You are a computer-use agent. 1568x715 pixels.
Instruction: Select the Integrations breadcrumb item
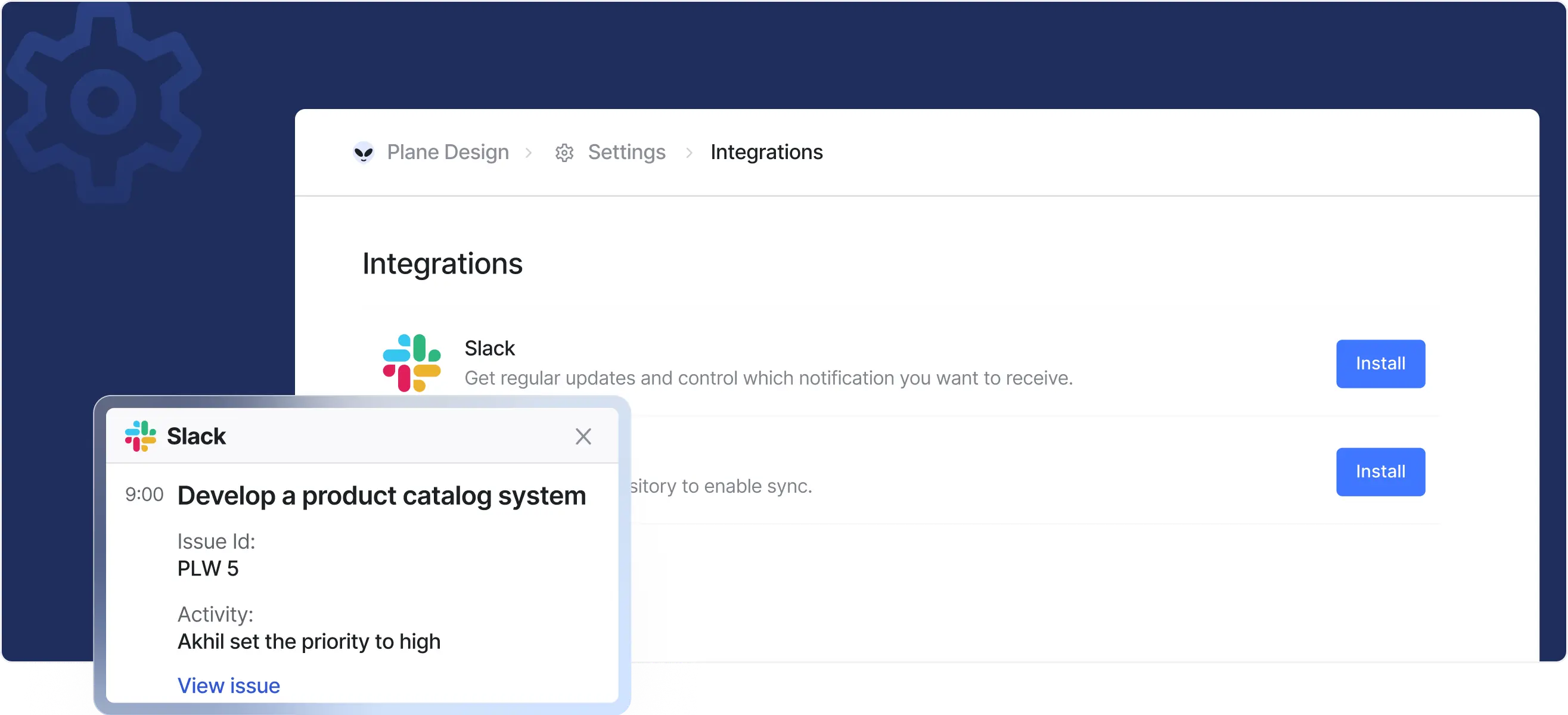coord(766,152)
